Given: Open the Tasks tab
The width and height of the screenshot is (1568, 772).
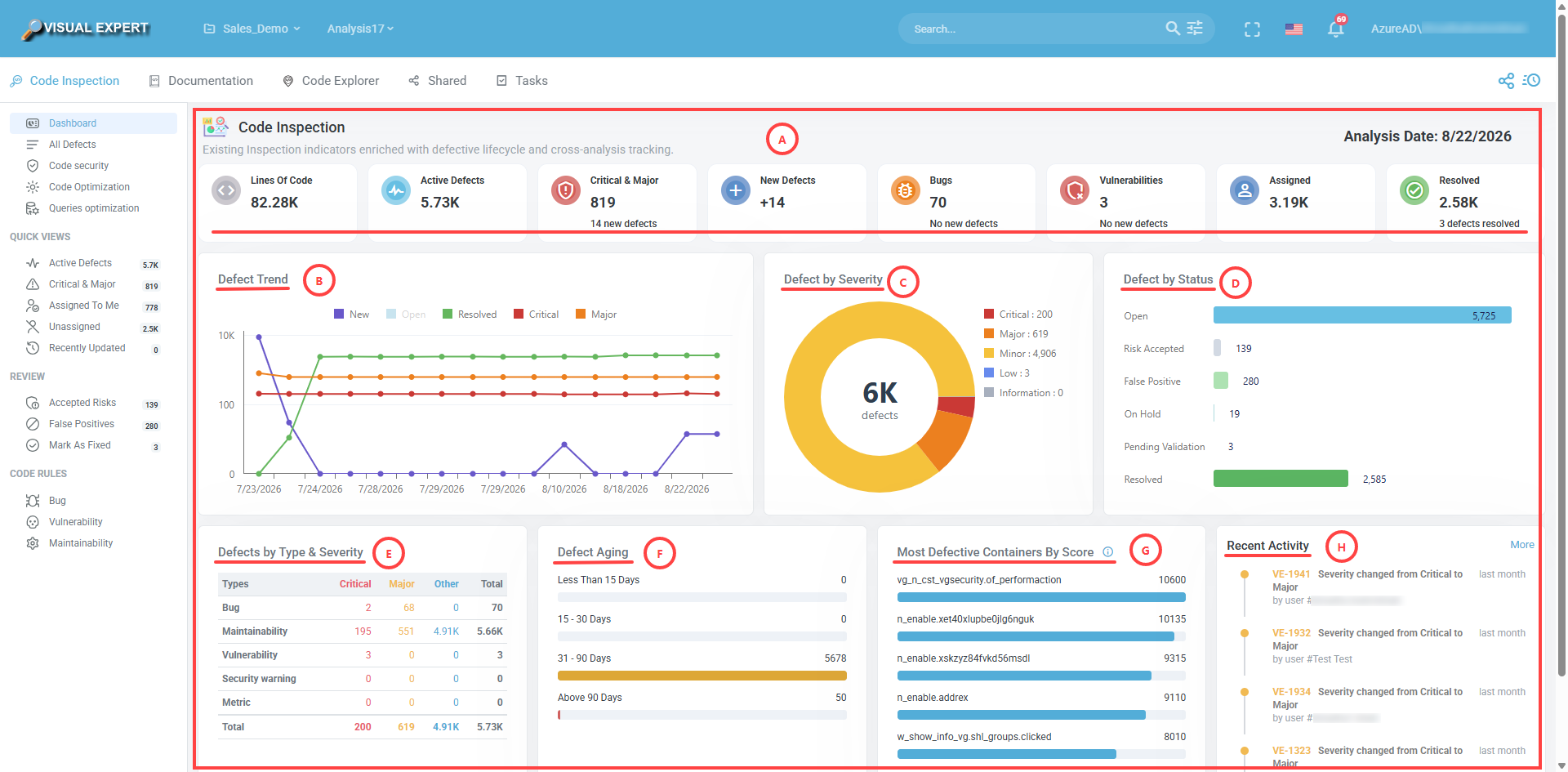Looking at the screenshot, I should pyautogui.click(x=522, y=81).
